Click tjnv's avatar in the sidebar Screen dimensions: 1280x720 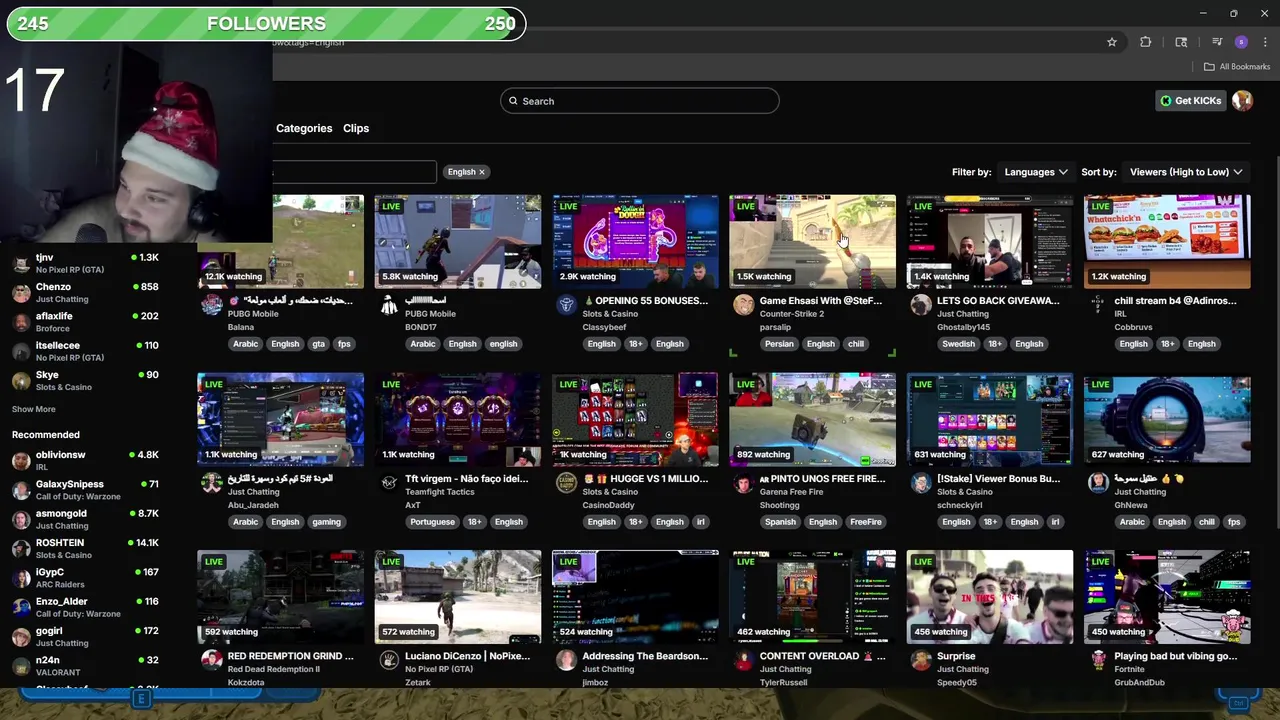(x=21, y=264)
